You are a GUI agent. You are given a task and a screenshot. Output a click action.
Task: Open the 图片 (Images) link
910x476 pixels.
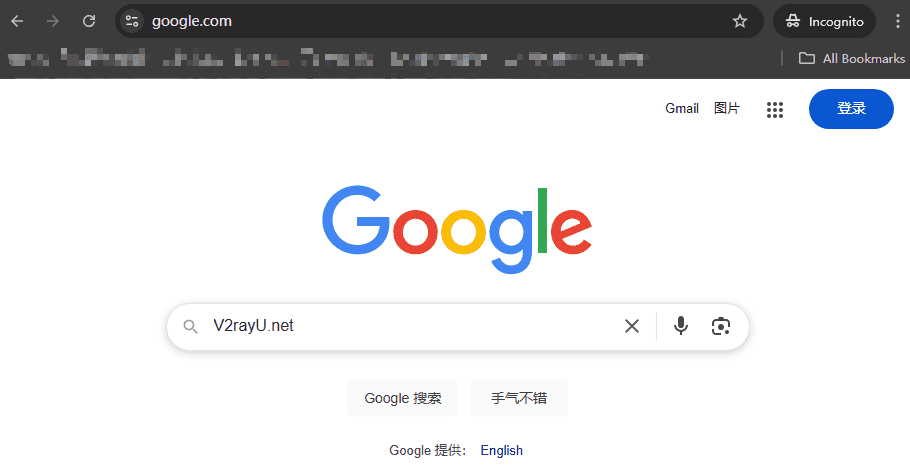[727, 109]
